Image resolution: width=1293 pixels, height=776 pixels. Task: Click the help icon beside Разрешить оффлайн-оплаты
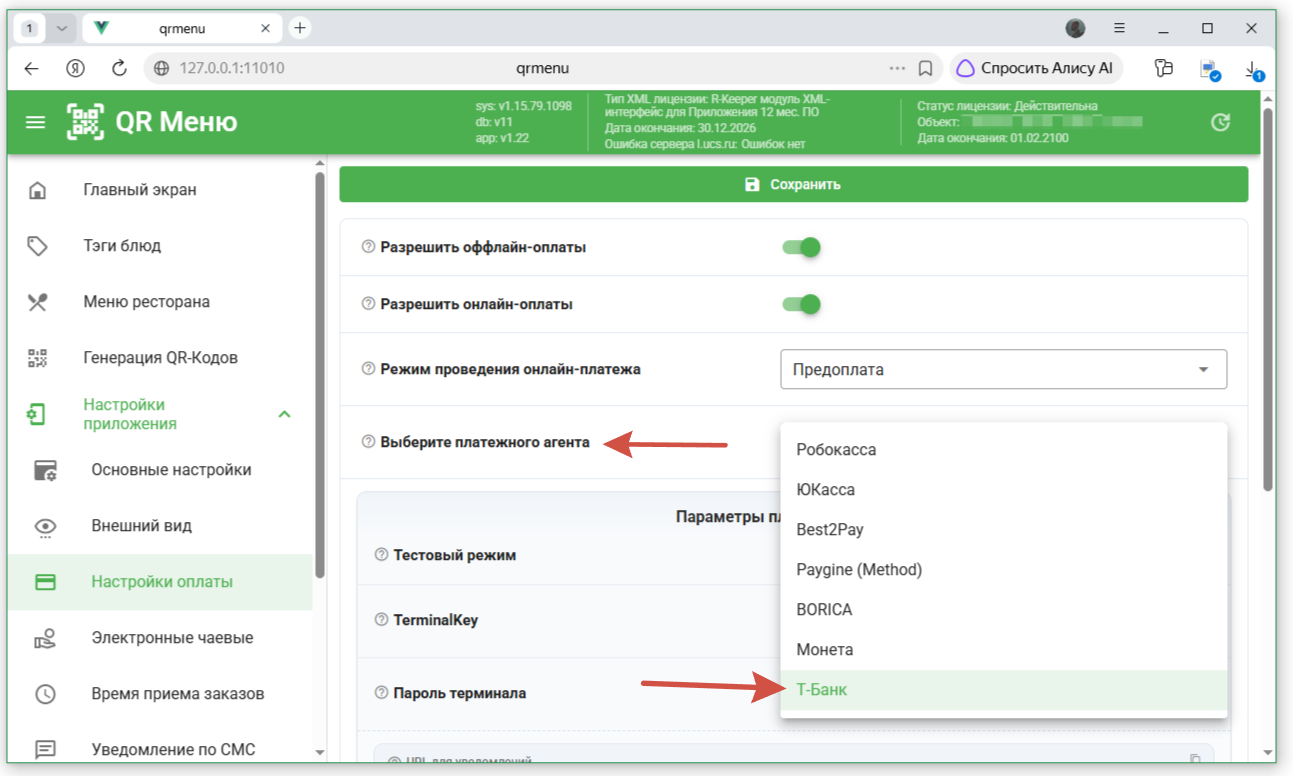(368, 247)
